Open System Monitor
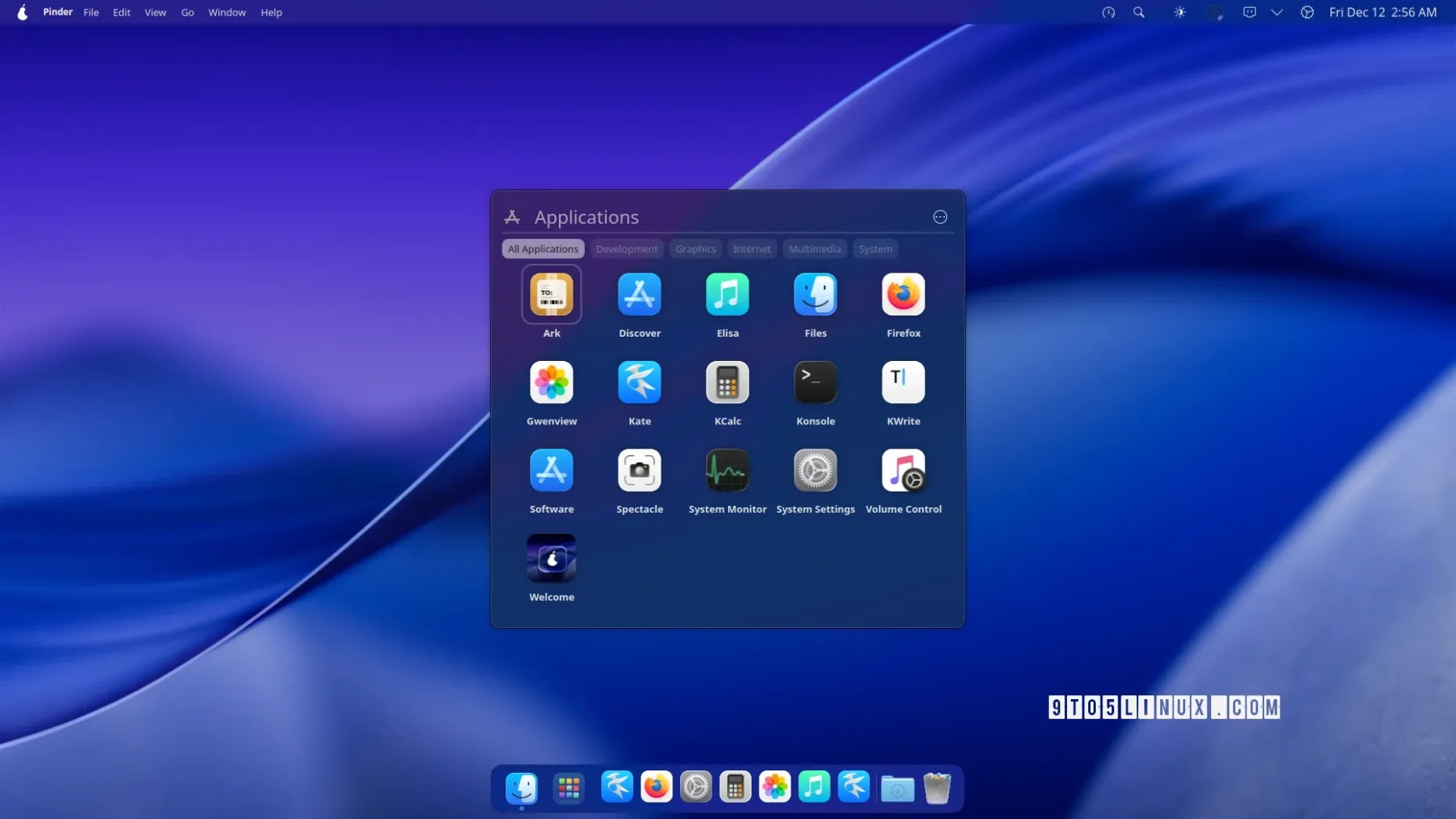 (727, 471)
